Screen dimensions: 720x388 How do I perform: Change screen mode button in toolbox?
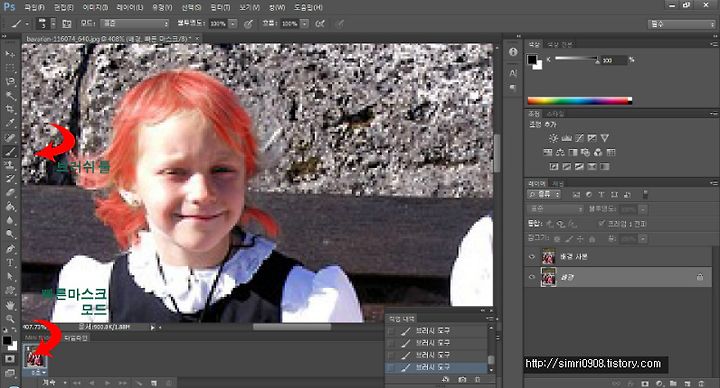point(10,373)
